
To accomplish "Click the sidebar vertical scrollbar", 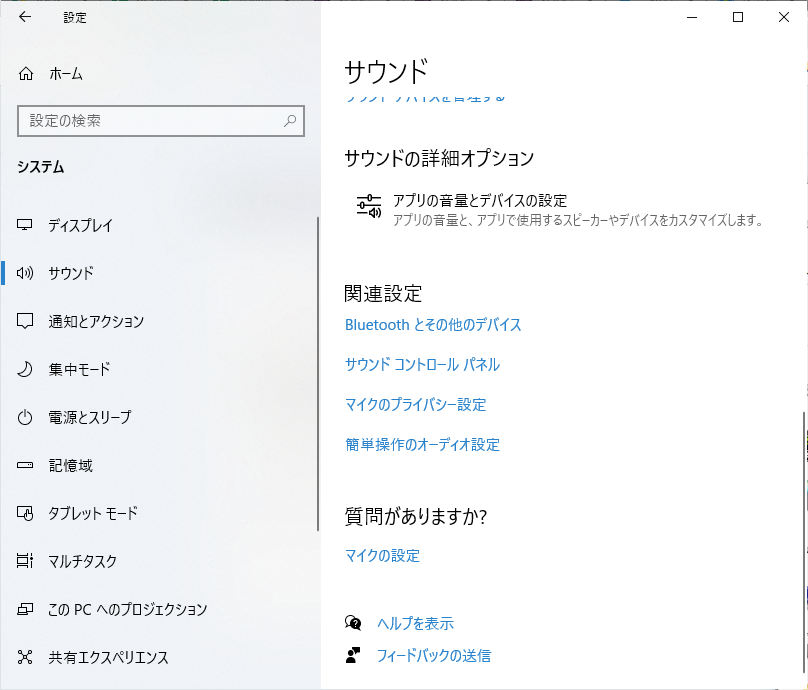I will pos(318,374).
